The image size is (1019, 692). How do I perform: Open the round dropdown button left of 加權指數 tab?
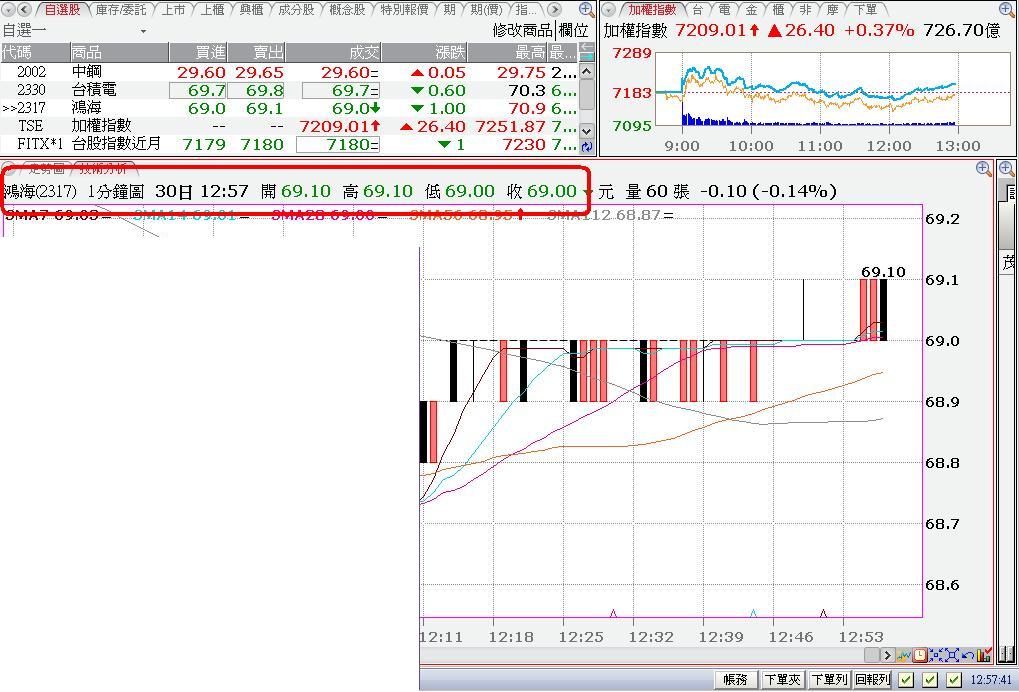pyautogui.click(x=609, y=9)
